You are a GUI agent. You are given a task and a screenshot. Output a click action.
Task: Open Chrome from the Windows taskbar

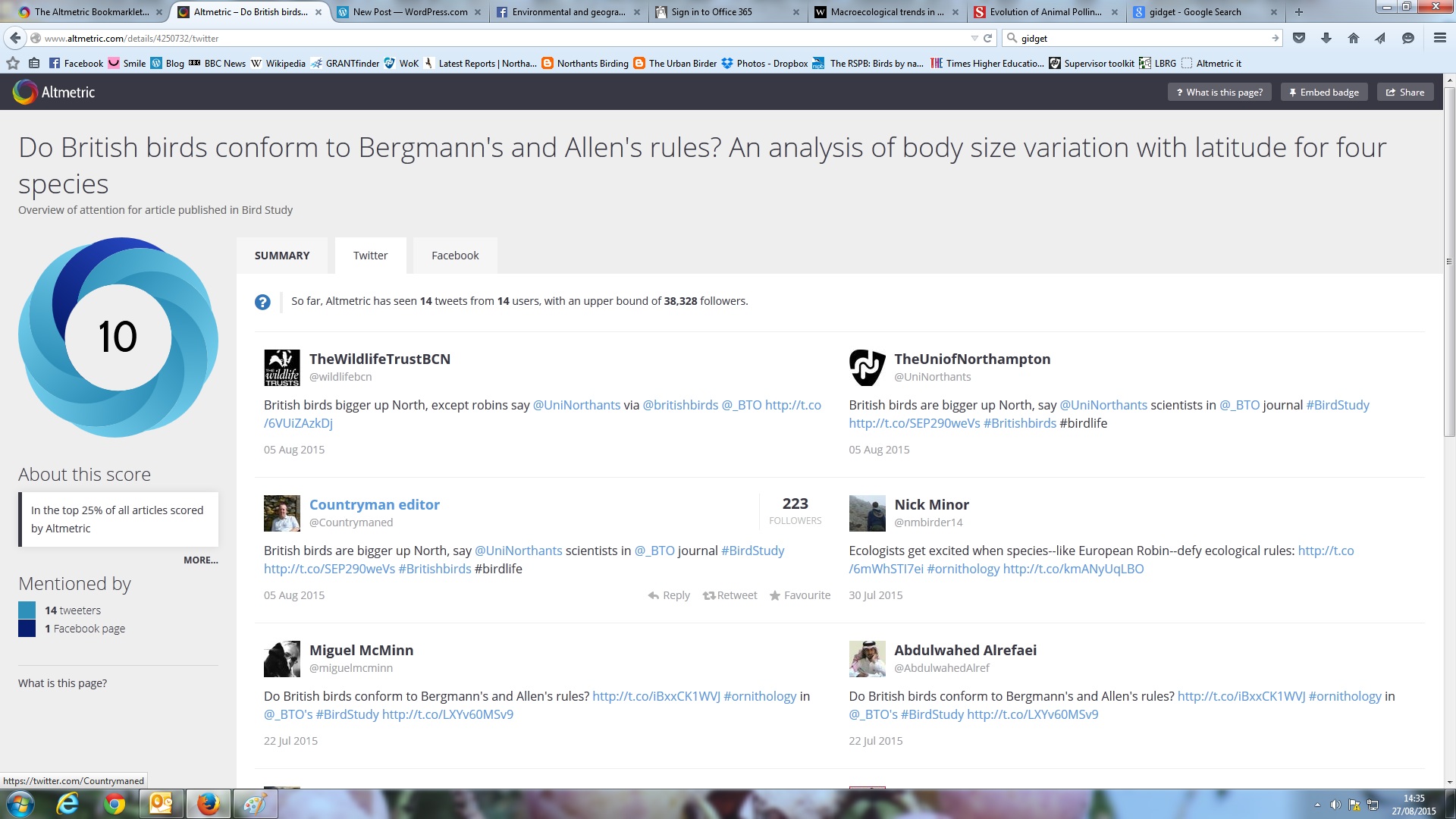point(115,804)
